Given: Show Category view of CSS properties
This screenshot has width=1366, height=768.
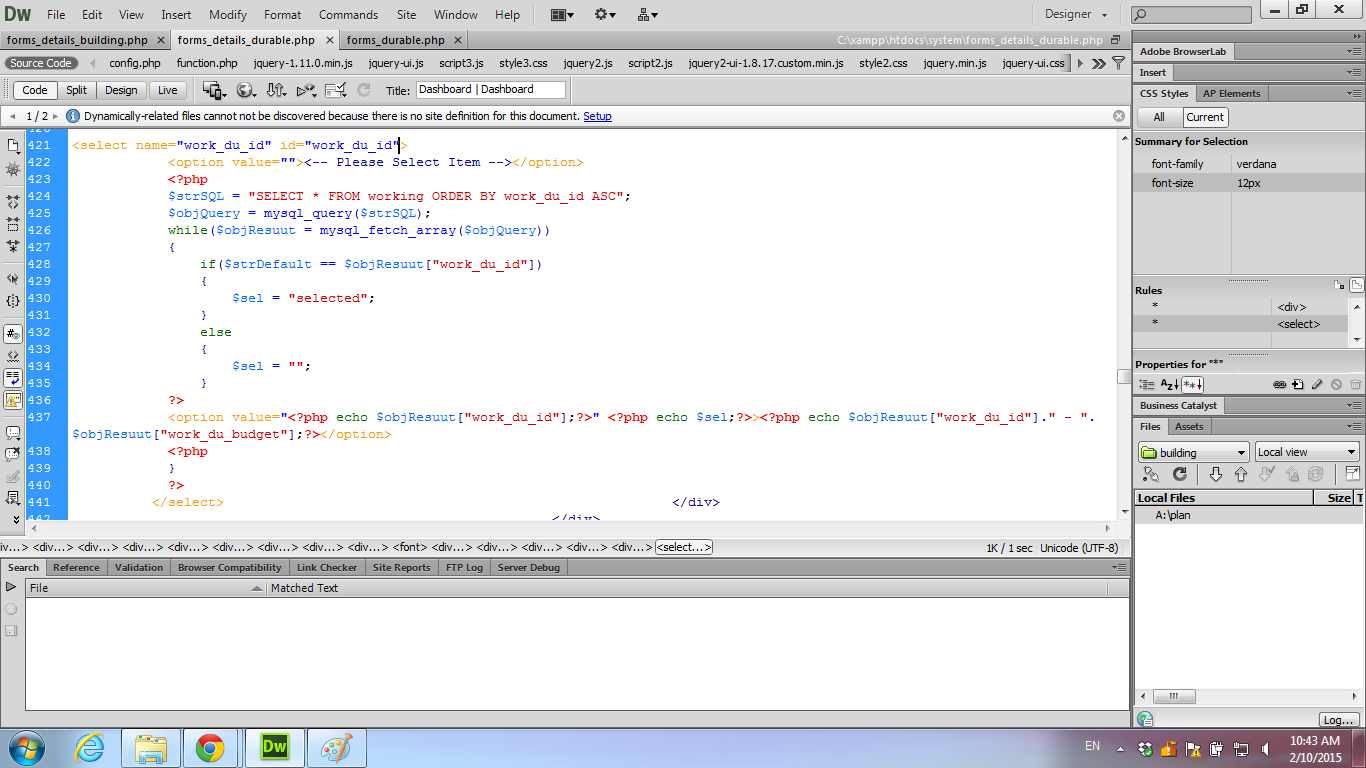Looking at the screenshot, I should [1147, 384].
